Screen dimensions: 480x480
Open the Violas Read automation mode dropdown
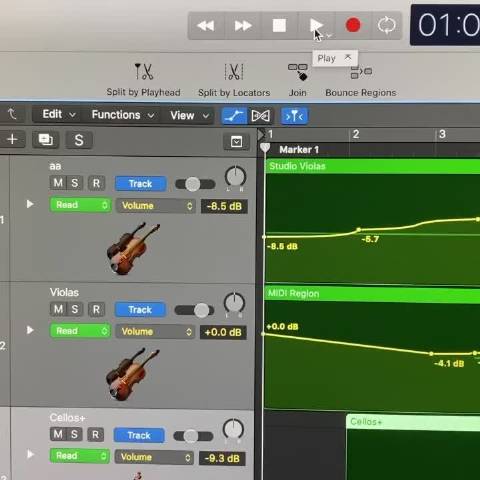tap(80, 331)
